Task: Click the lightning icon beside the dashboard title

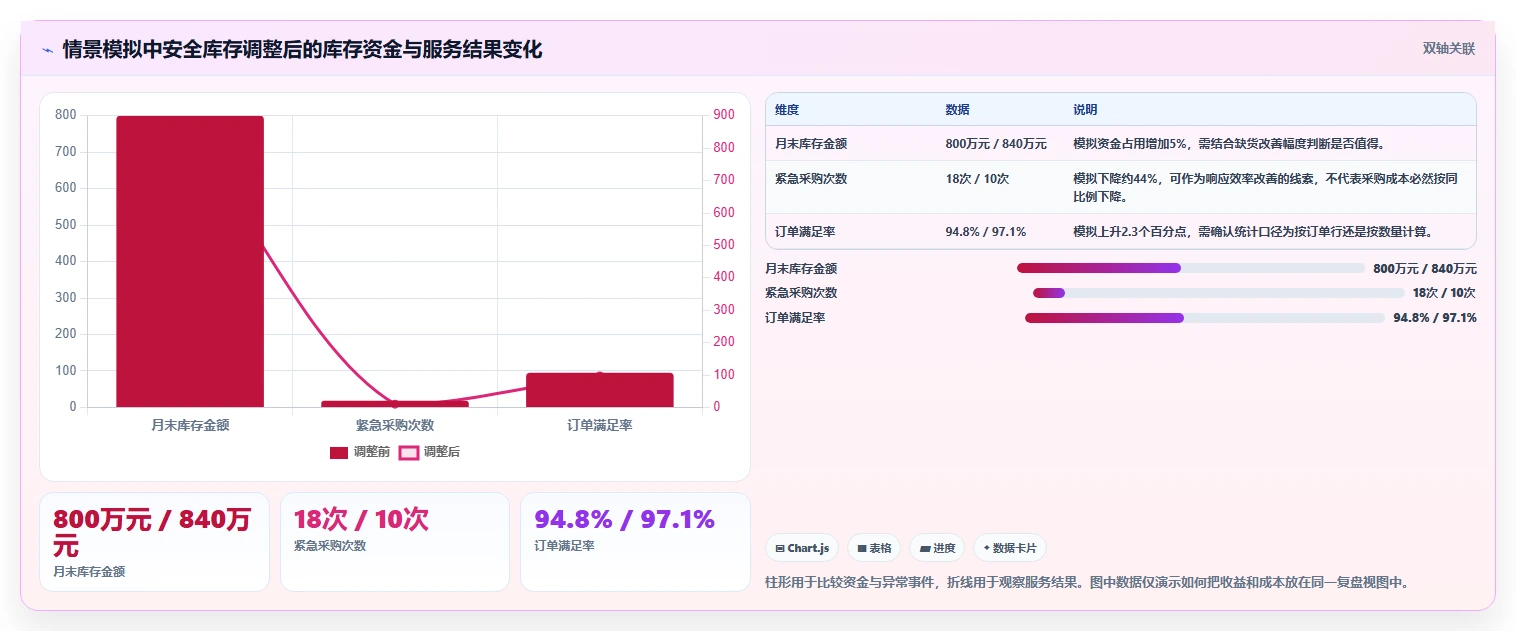Action: pos(47,50)
